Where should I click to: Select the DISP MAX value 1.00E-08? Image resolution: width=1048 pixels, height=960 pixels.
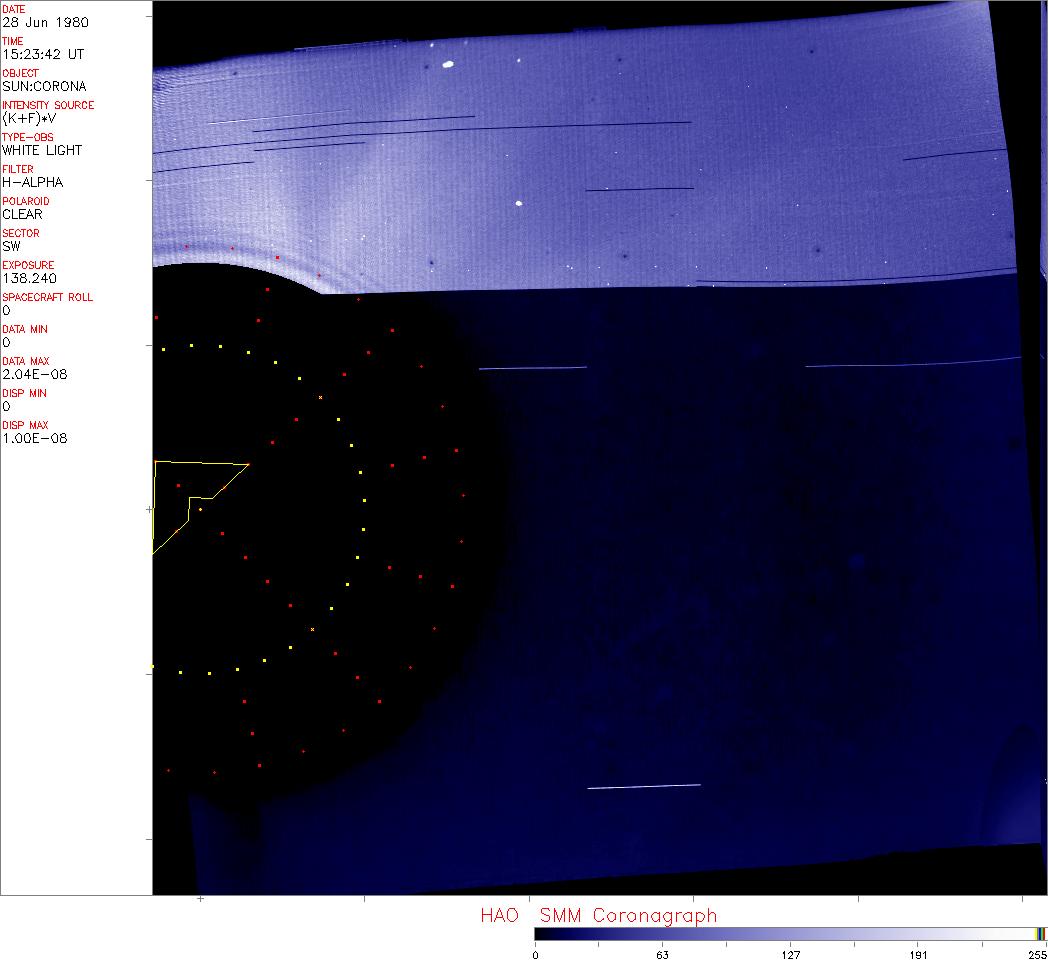click(35, 438)
